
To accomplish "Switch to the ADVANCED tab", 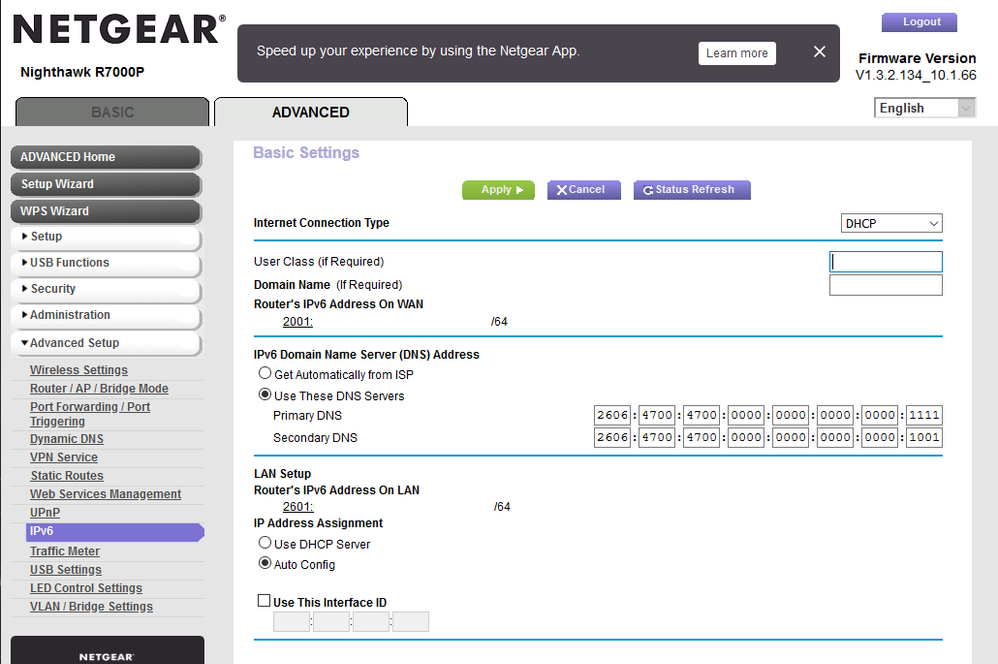I will [311, 112].
